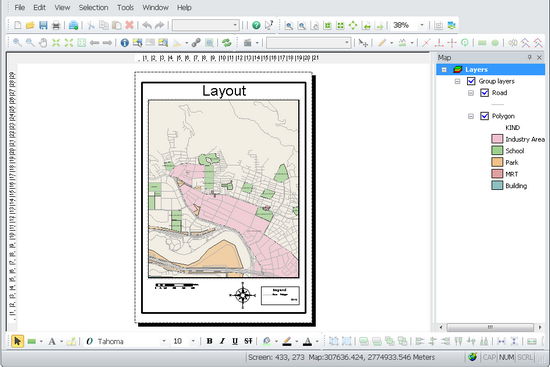Go to previous extent with left arrow
550x367 pixels.
94,43
